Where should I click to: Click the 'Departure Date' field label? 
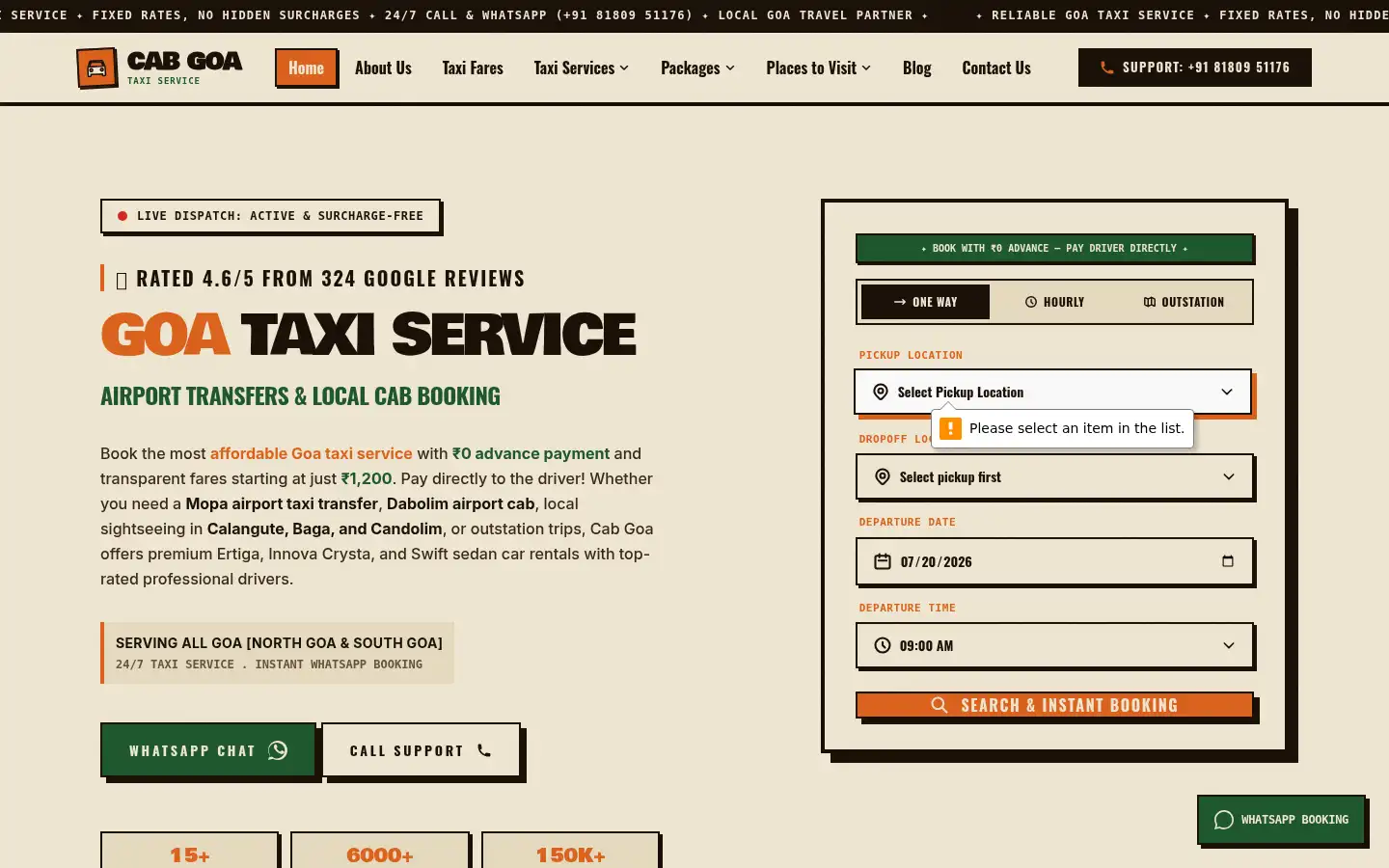coord(907,522)
